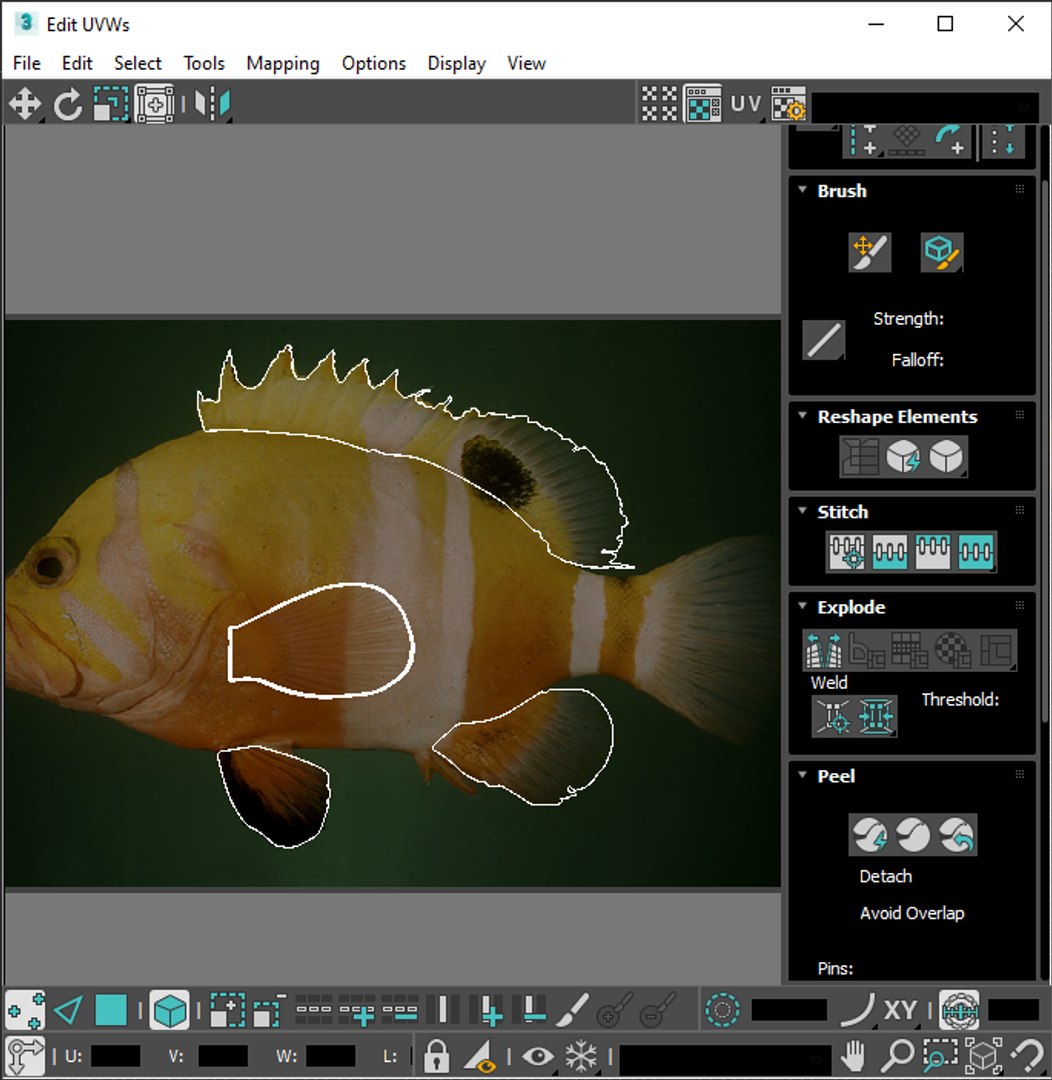Open the Tools menu
1052x1080 pixels.
pyautogui.click(x=204, y=63)
